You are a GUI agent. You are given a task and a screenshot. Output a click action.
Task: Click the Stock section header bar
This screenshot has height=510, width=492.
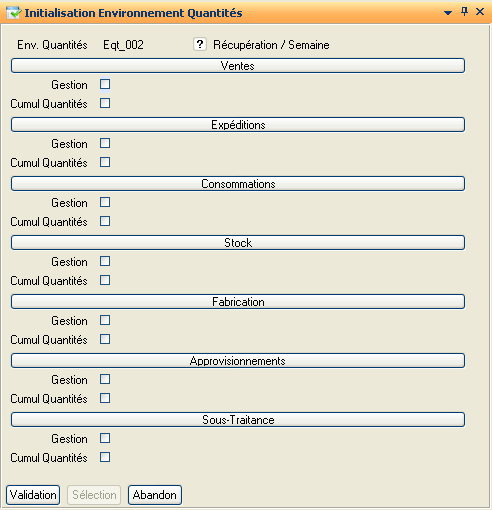point(238,243)
